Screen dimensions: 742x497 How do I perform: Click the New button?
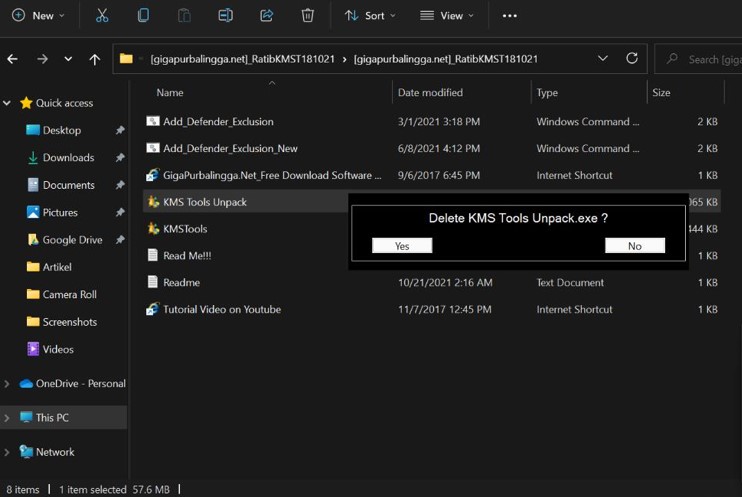pos(38,16)
